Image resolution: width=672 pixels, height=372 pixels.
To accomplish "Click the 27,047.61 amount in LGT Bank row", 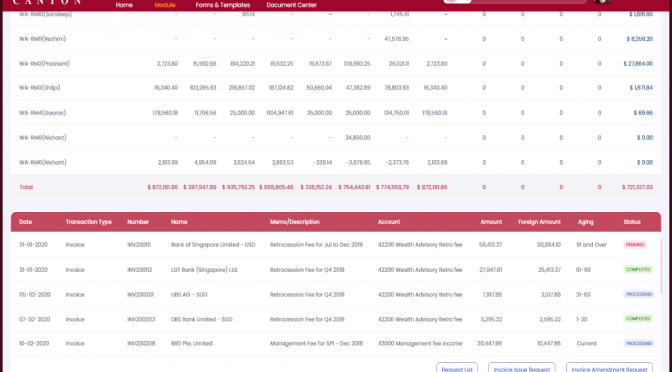I will tap(490, 270).
